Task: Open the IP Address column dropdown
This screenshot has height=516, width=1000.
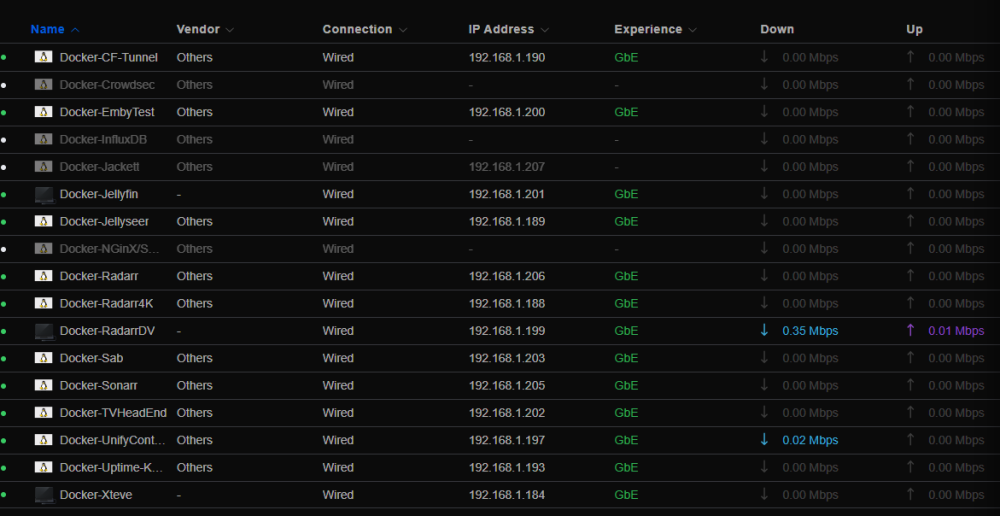Action: click(x=545, y=29)
